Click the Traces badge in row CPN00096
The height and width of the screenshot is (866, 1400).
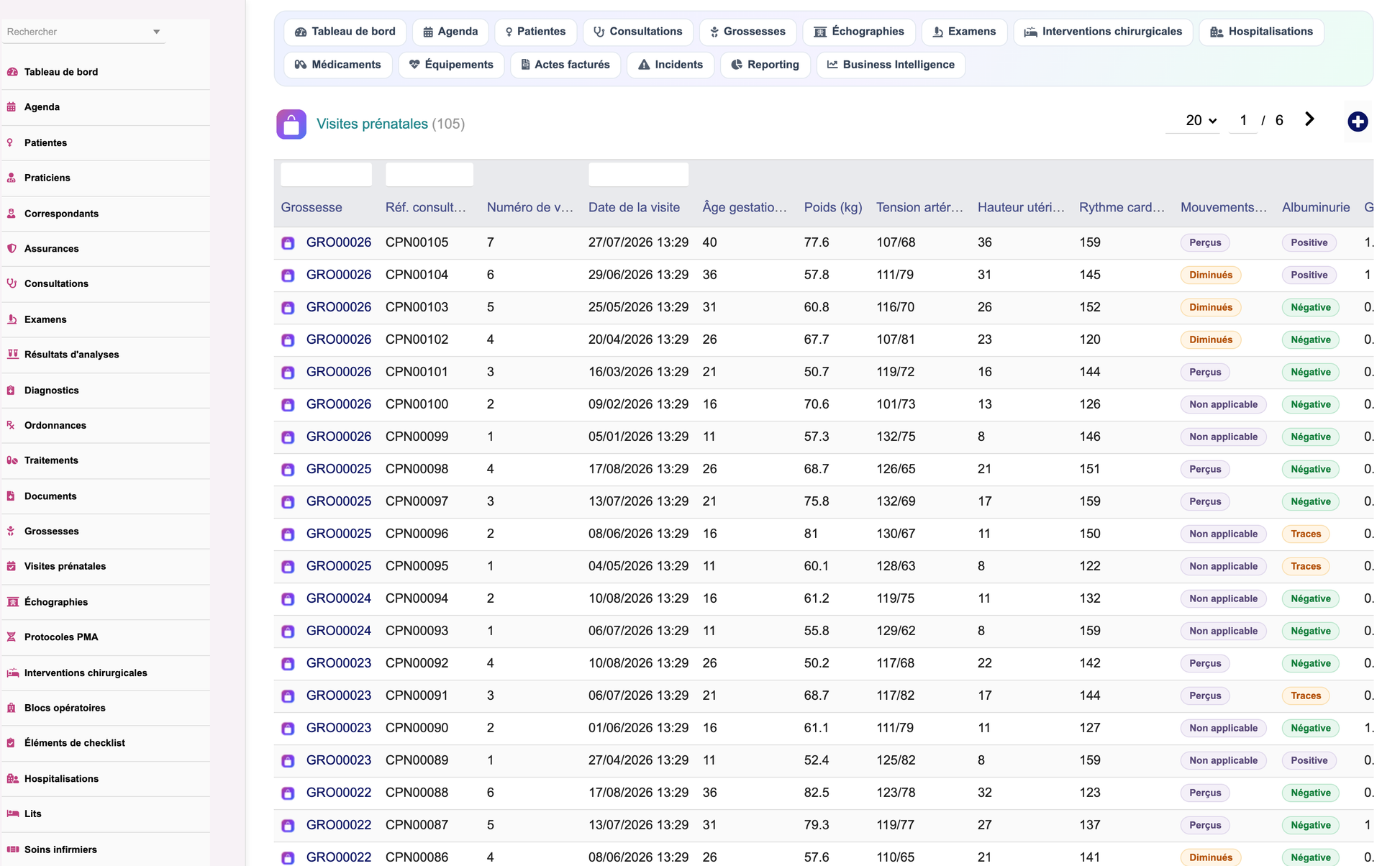[x=1306, y=534]
